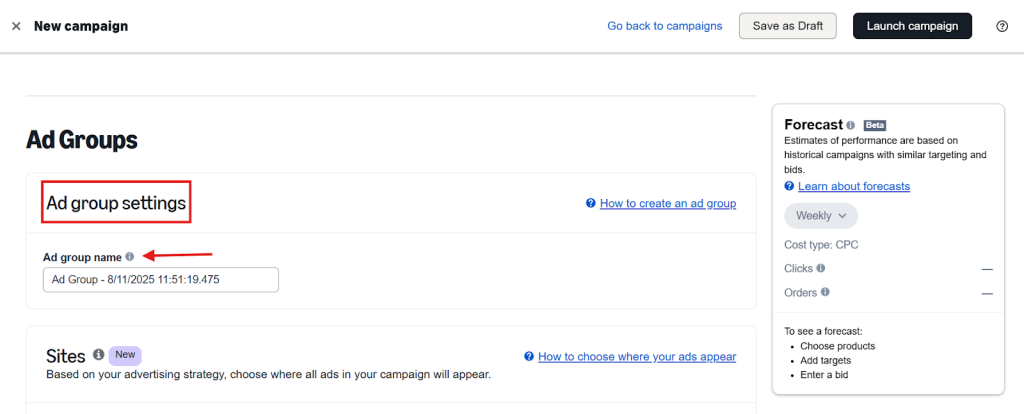The image size is (1024, 414).
Task: Click question icon before How to choose
Action: click(529, 357)
